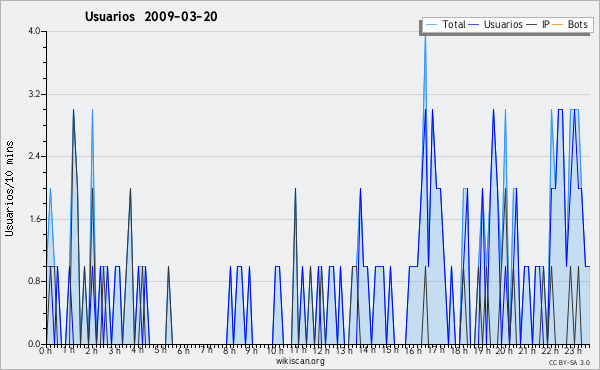This screenshot has width=600, height=370.
Task: Click the y-axis value 0.0
Action: (34, 344)
